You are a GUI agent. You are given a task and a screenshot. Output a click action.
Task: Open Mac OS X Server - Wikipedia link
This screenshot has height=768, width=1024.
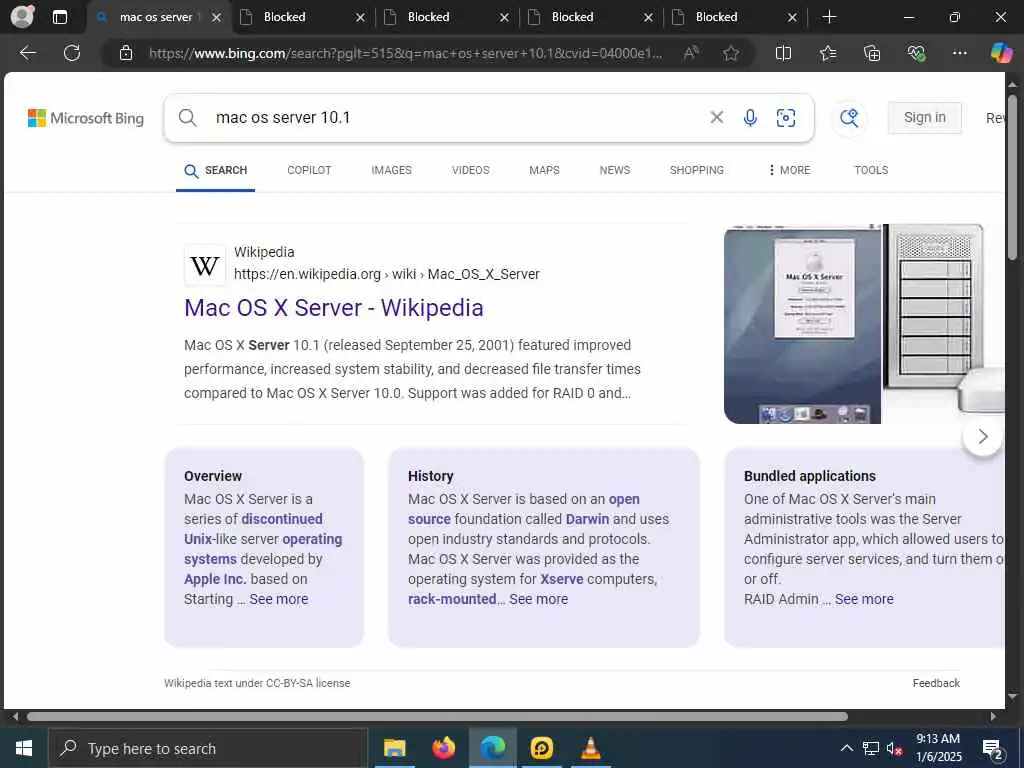click(334, 308)
